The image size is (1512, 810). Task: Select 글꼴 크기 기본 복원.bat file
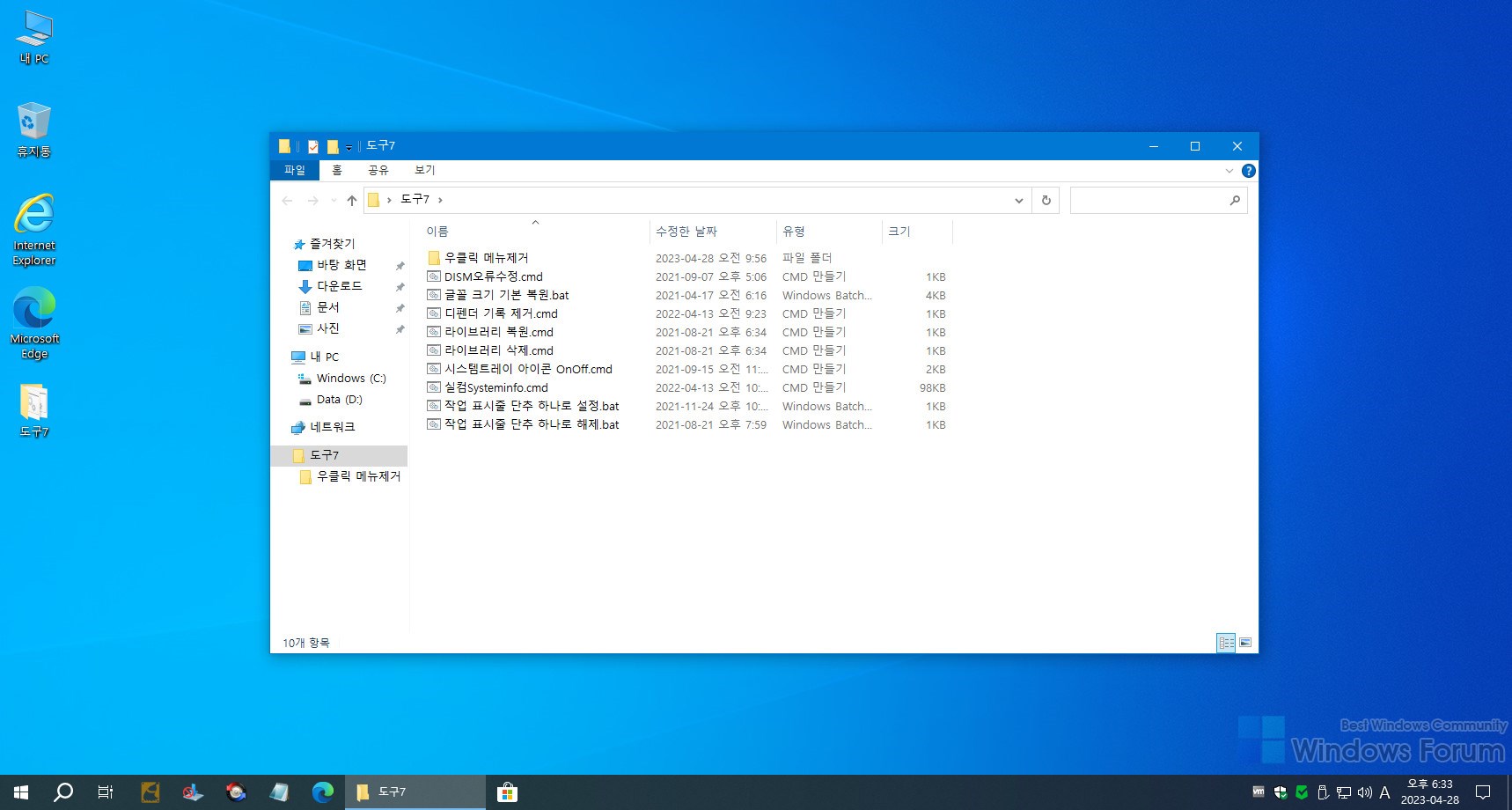tap(498, 295)
